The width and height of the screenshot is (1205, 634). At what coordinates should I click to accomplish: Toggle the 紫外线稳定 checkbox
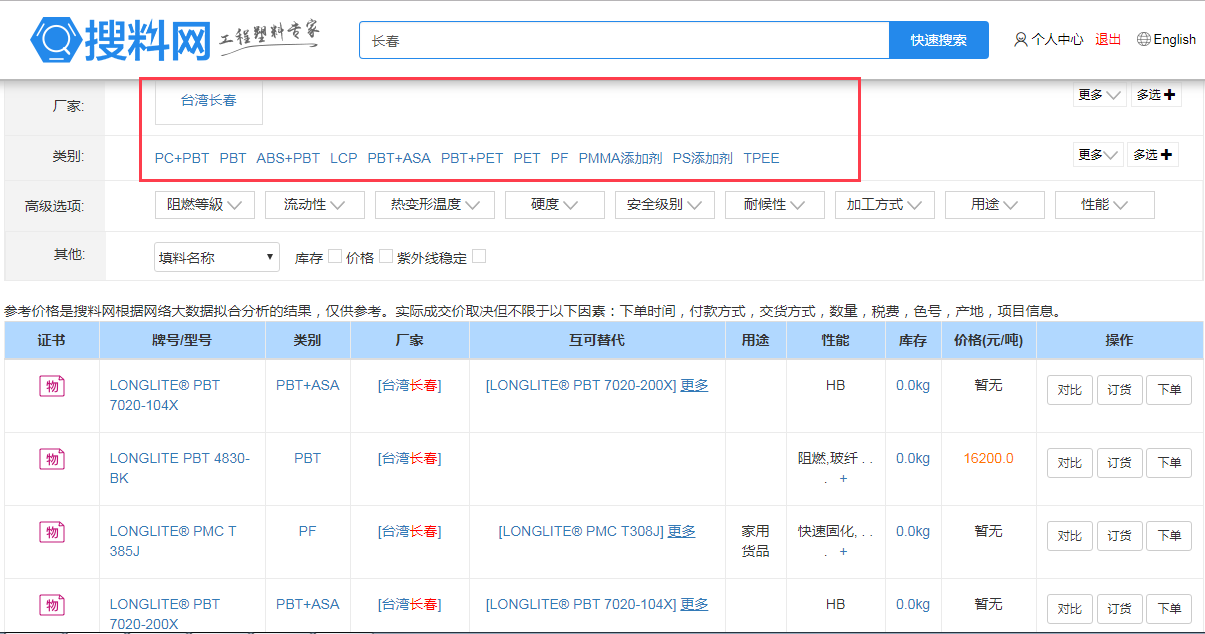(x=479, y=257)
